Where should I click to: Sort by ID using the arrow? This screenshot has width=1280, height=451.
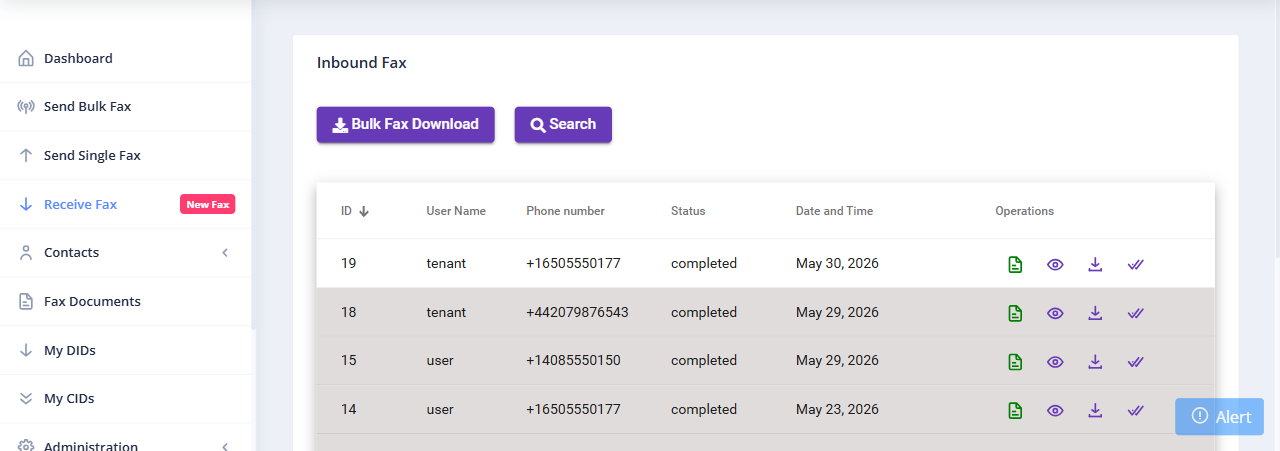(364, 211)
